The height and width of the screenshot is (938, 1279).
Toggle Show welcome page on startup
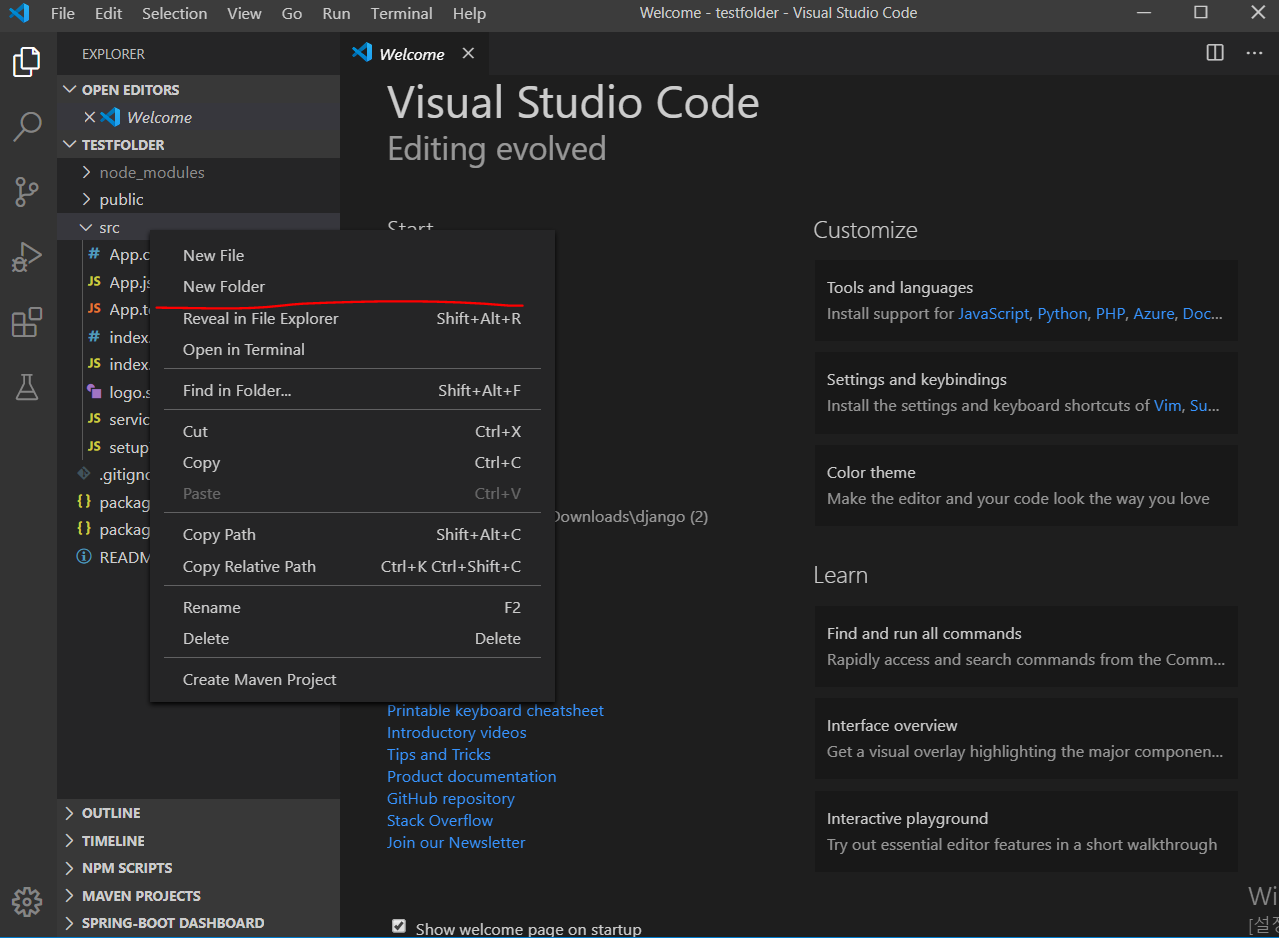click(399, 926)
